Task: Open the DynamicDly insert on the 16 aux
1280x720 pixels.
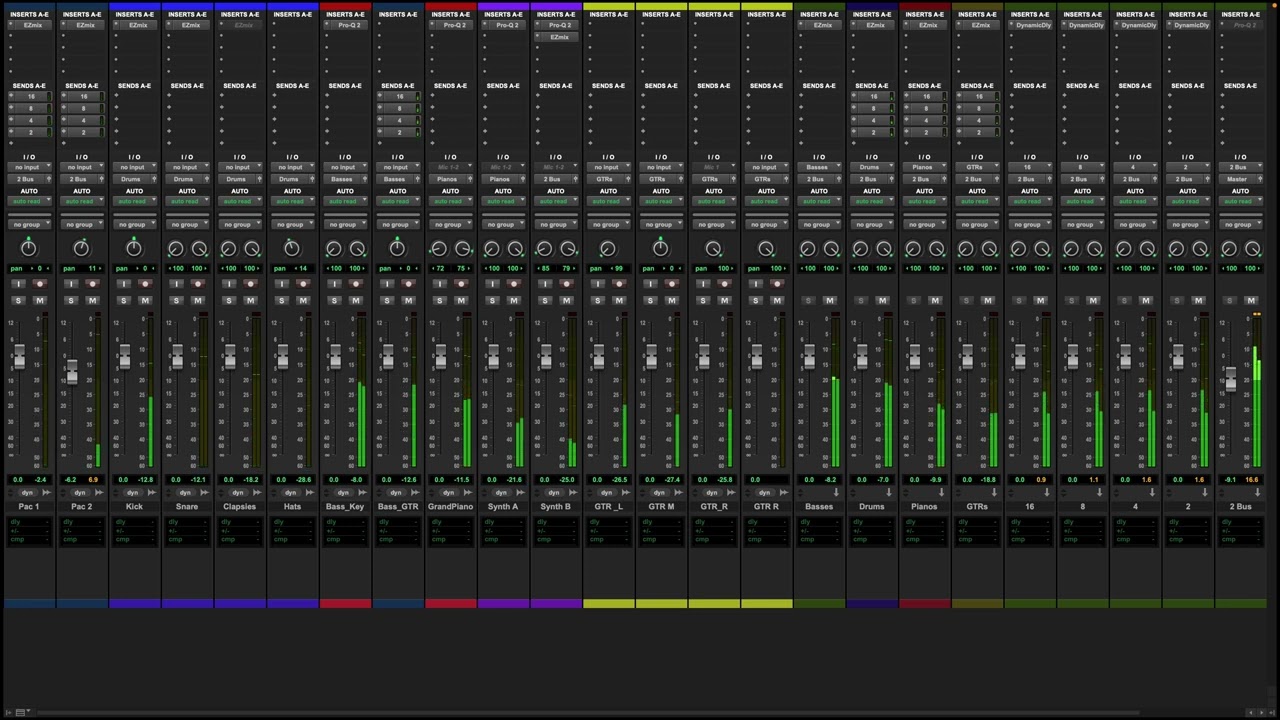Action: coord(1033,25)
